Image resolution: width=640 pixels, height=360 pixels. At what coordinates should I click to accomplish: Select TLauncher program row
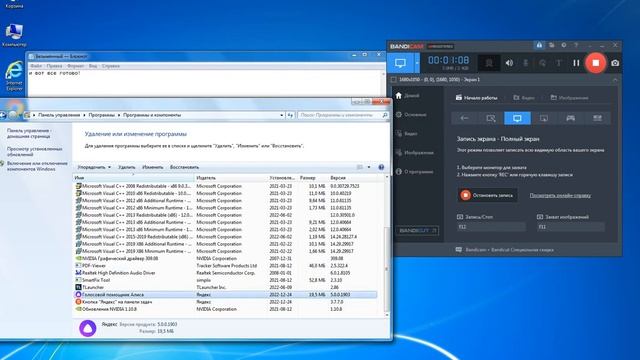(226, 287)
